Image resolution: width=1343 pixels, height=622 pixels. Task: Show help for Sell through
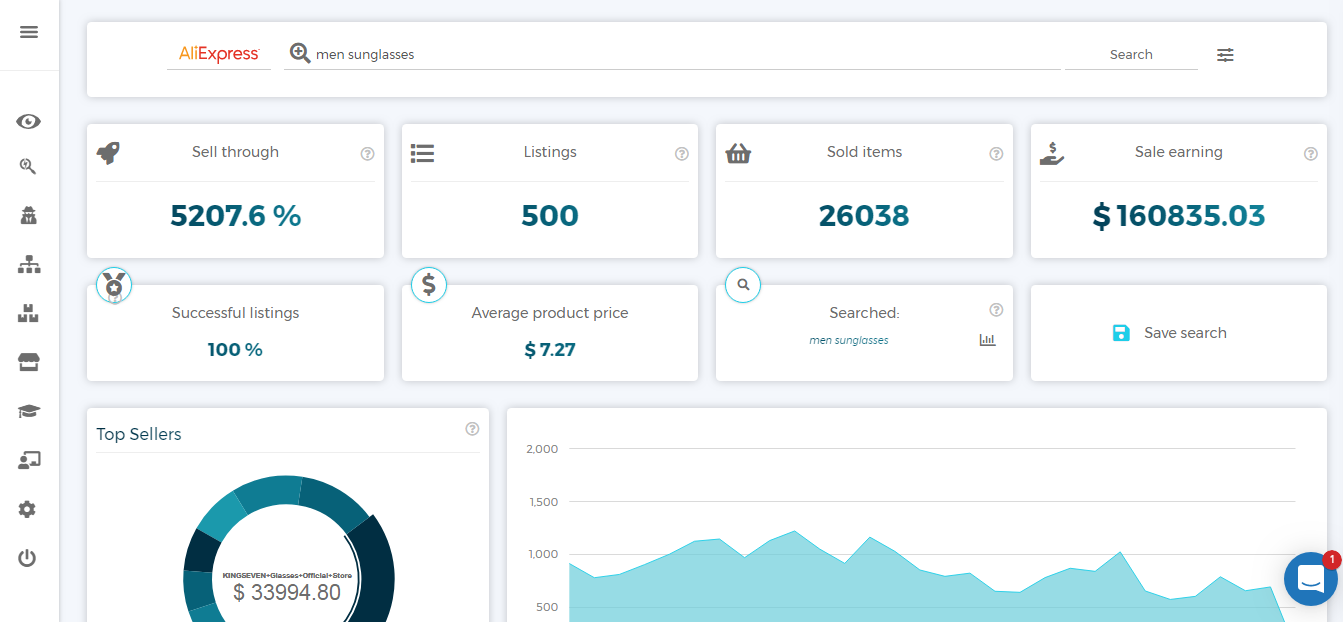pos(367,154)
